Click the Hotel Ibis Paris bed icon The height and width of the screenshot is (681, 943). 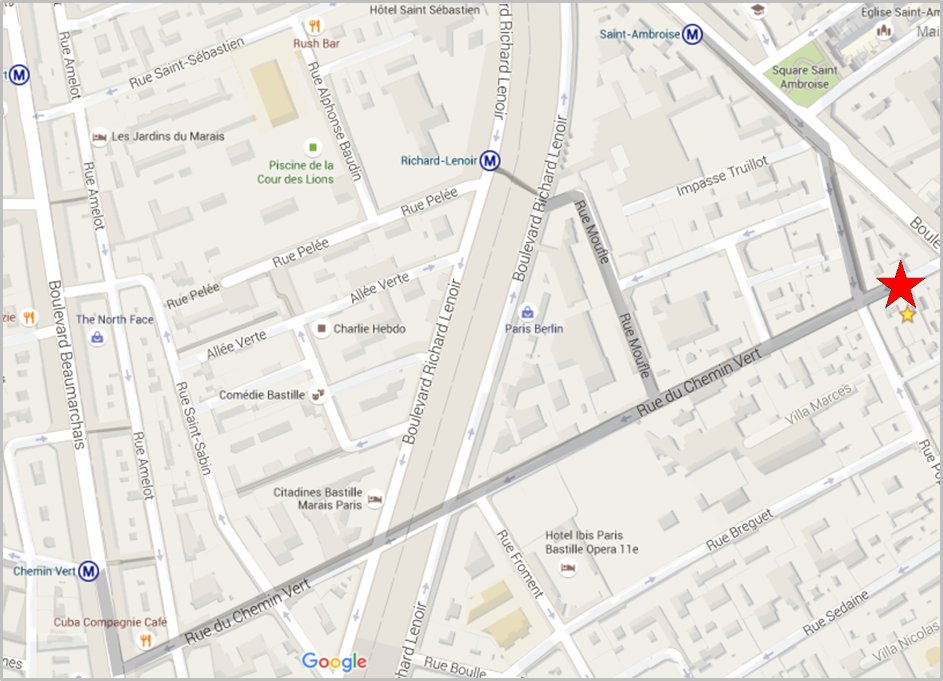[567, 567]
